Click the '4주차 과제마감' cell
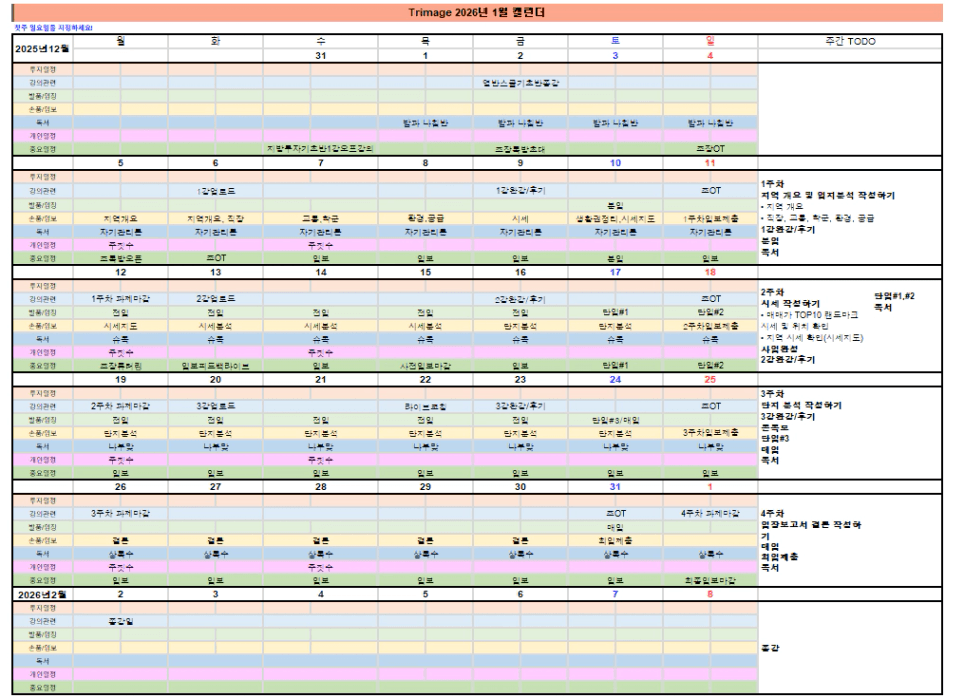 710,513
